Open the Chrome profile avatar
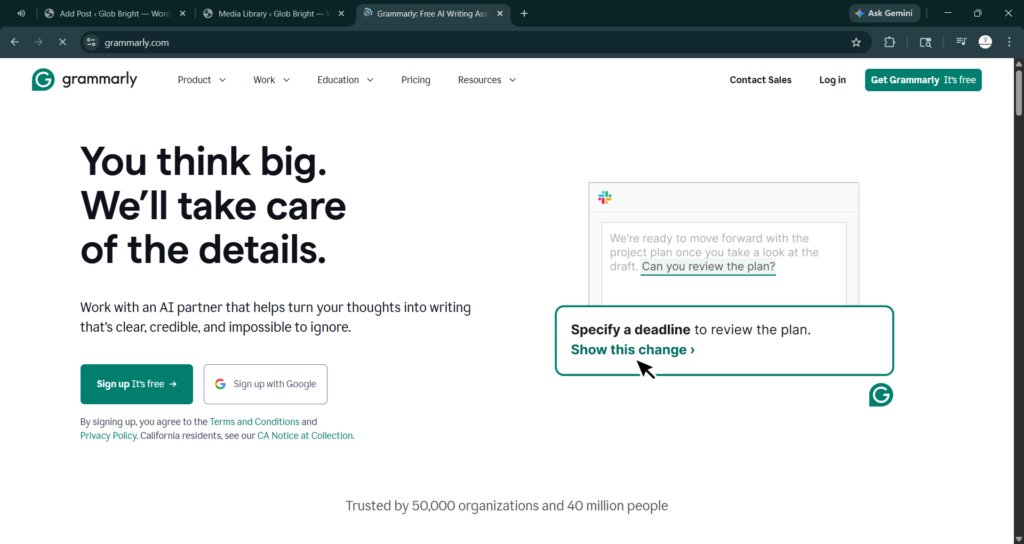The image size is (1024, 544). 985,42
